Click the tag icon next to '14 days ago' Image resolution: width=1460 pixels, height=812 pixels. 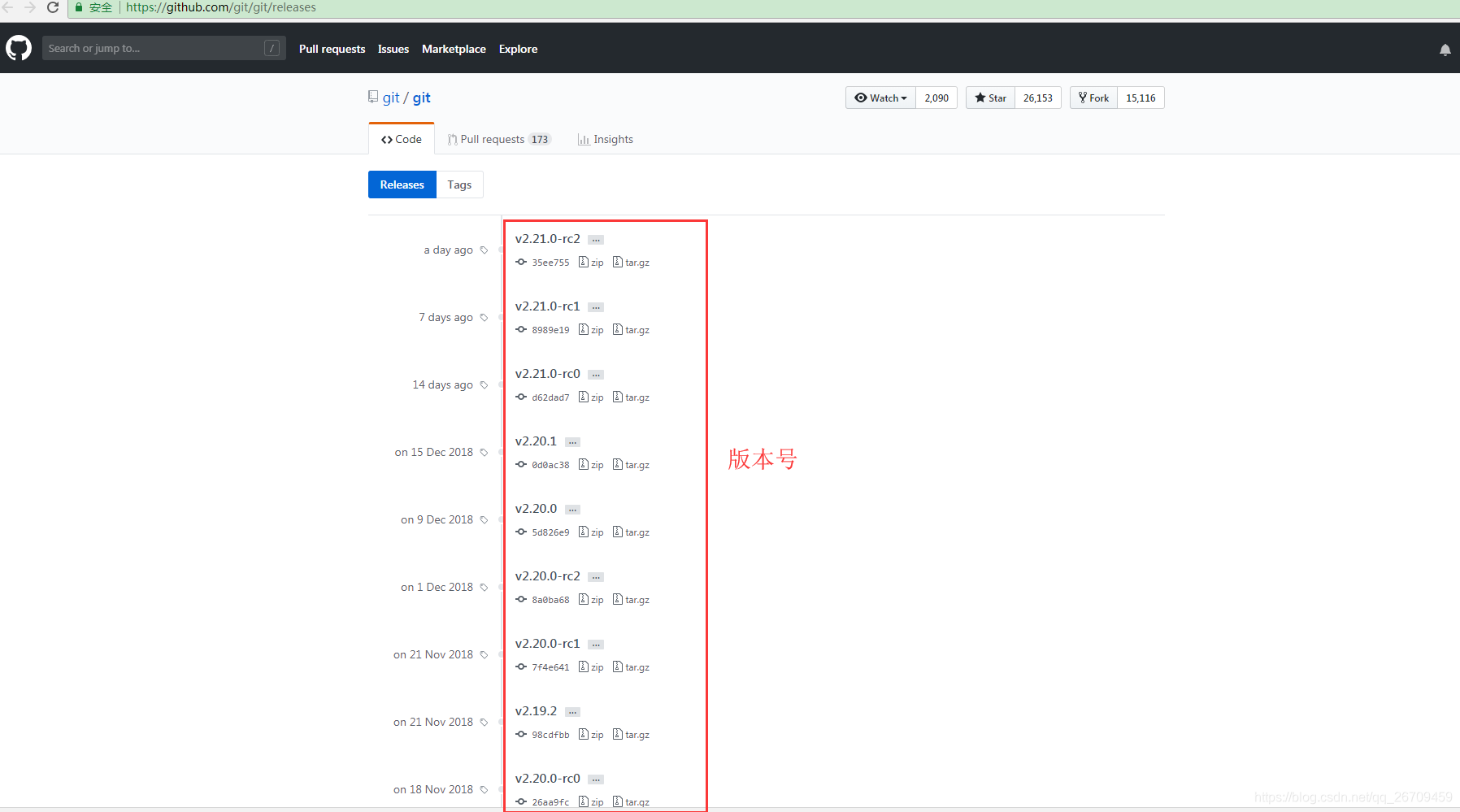[x=484, y=385]
